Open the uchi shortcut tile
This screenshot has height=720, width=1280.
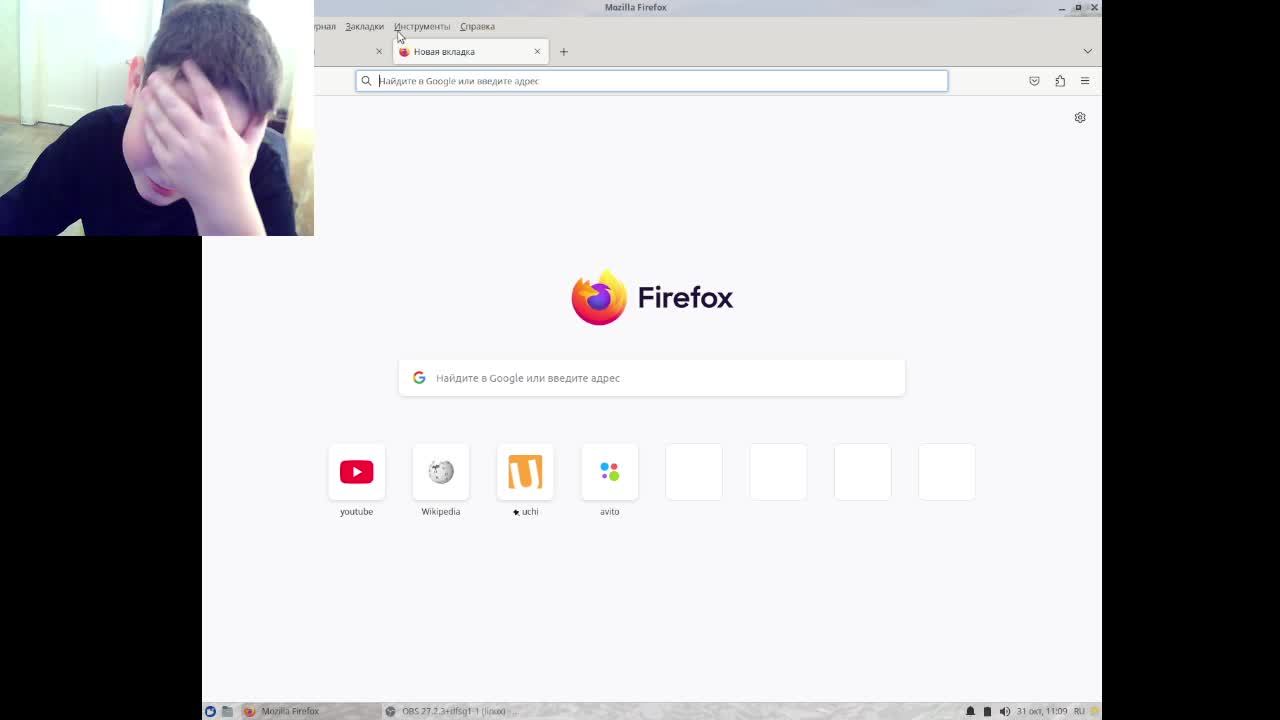(525, 472)
